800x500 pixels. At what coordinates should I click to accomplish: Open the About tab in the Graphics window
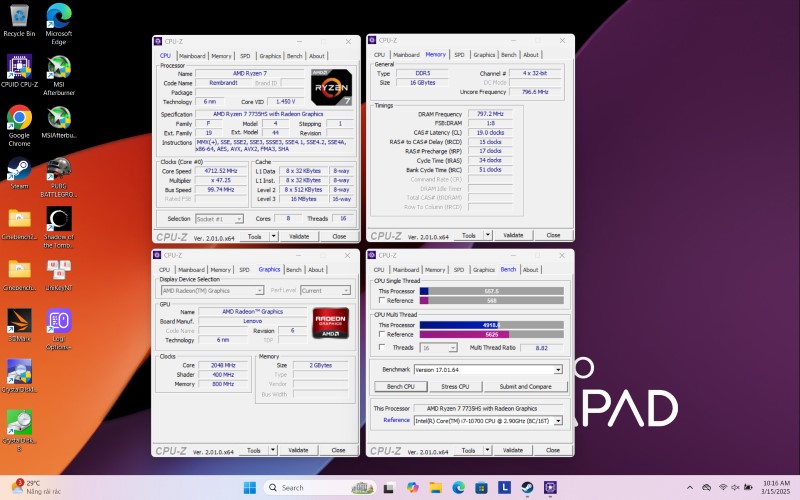point(316,269)
